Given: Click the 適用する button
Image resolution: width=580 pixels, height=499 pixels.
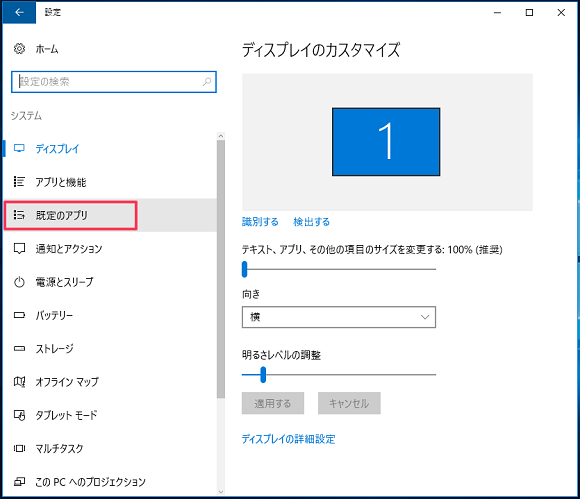Looking at the screenshot, I should pos(273,403).
